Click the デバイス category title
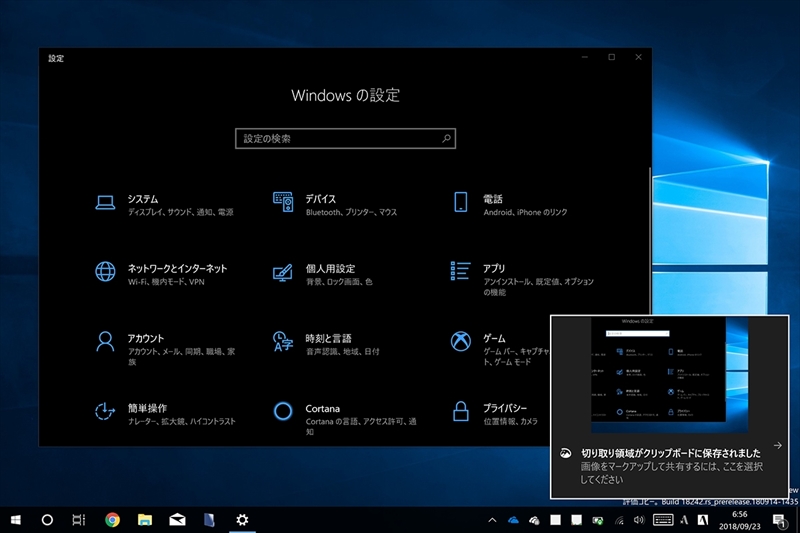The height and width of the screenshot is (533, 800). (x=320, y=199)
